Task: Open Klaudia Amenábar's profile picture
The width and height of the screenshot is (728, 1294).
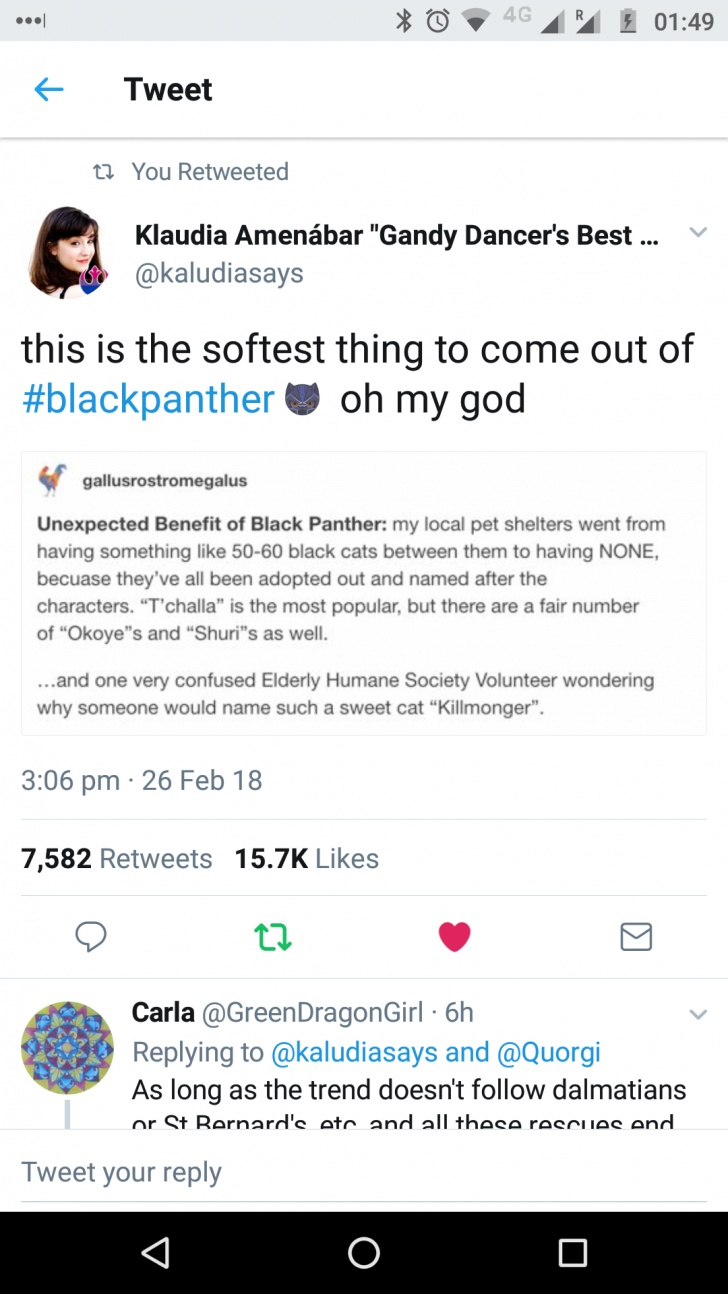Action: pos(67,253)
